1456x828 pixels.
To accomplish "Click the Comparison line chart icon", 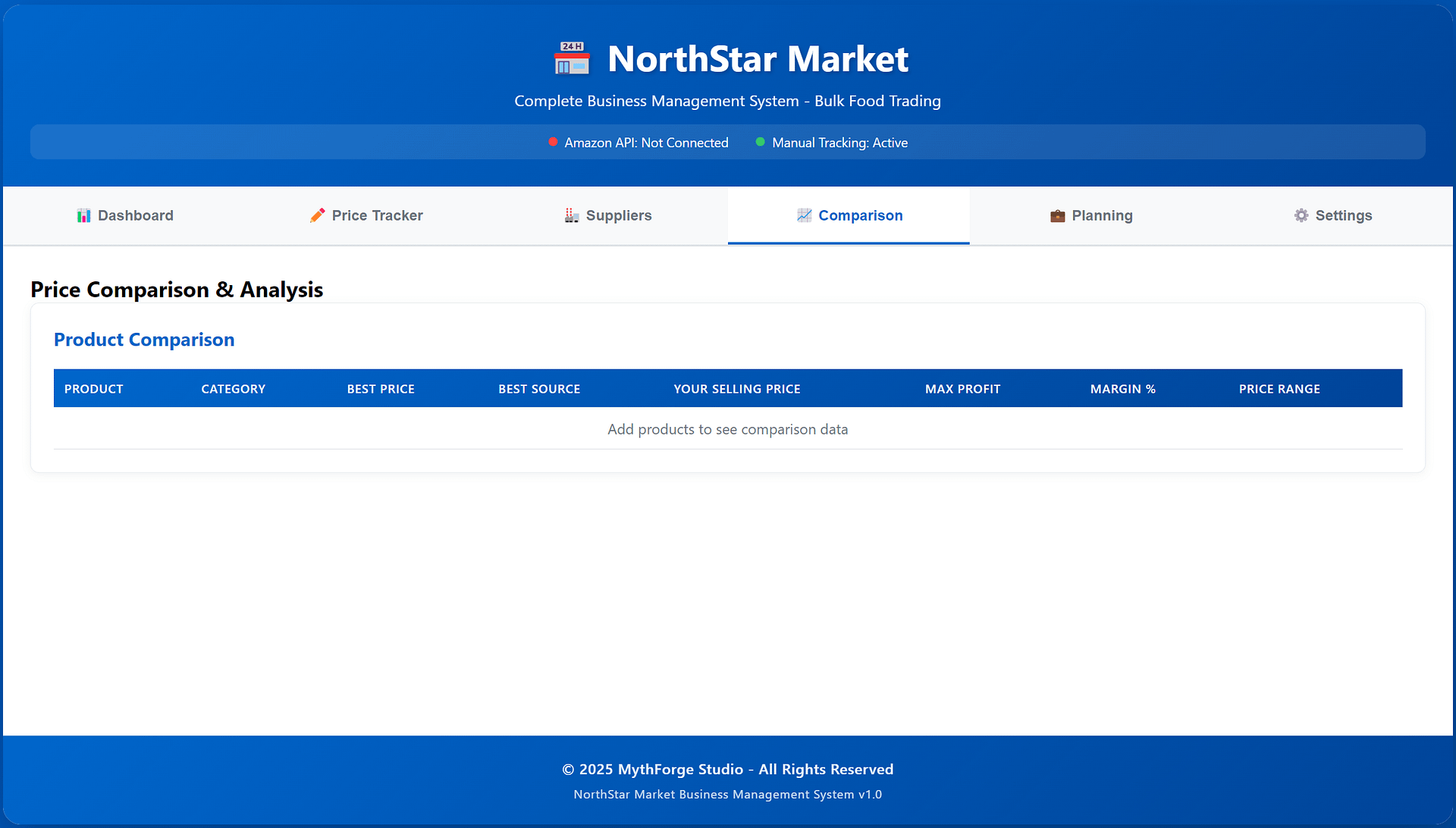I will 804,215.
